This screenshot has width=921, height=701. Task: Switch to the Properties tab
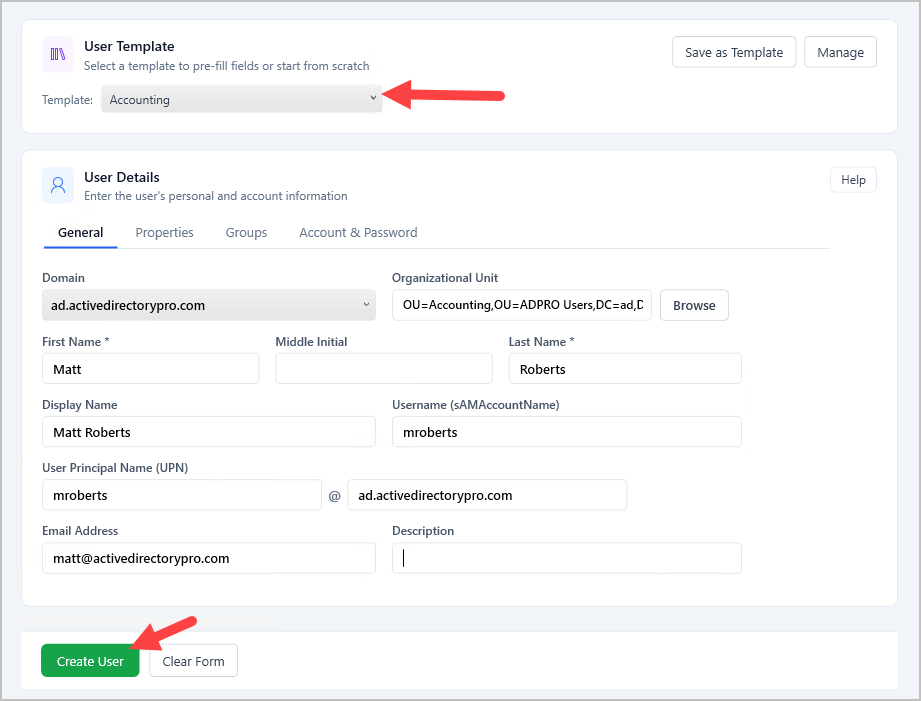point(164,232)
